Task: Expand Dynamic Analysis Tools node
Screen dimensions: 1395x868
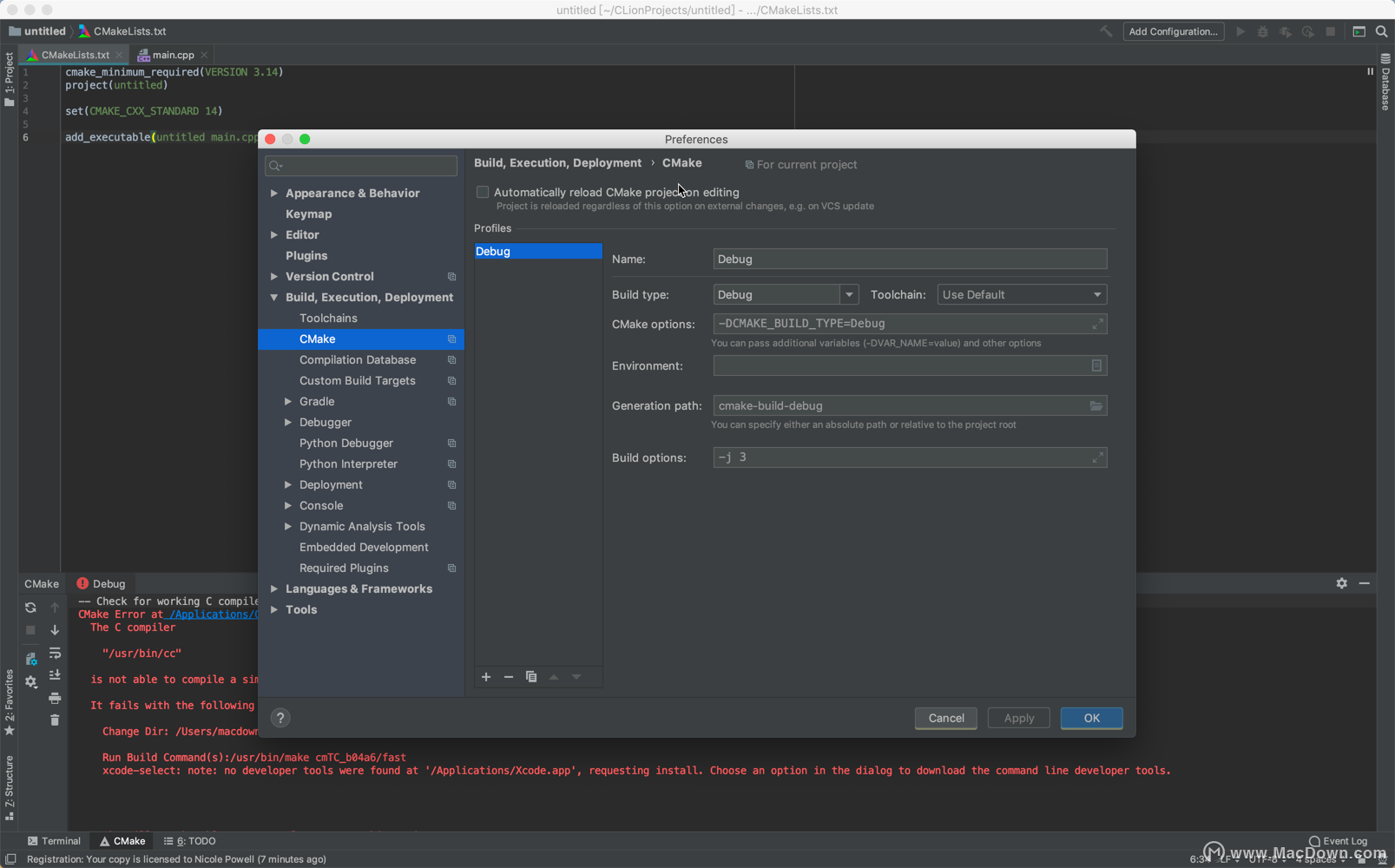Action: point(288,526)
